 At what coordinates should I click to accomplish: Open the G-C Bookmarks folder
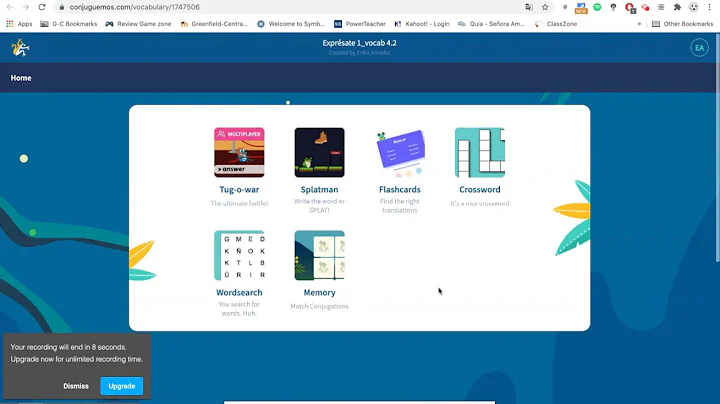(69, 24)
